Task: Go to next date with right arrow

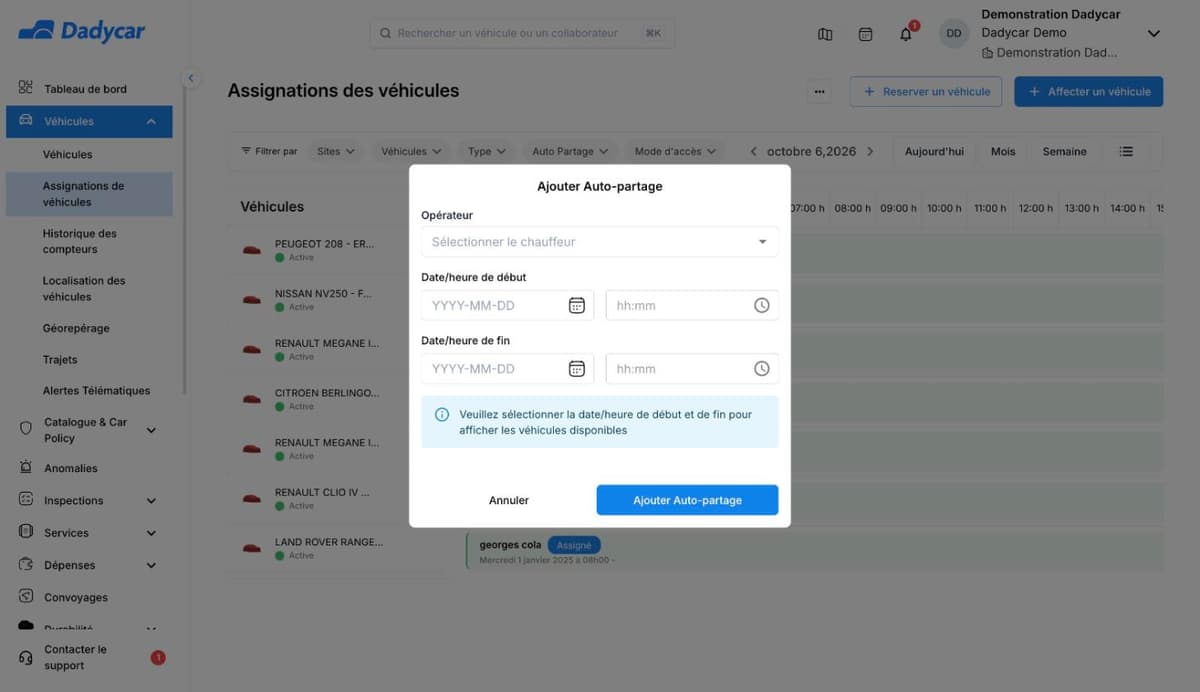Action: [870, 152]
